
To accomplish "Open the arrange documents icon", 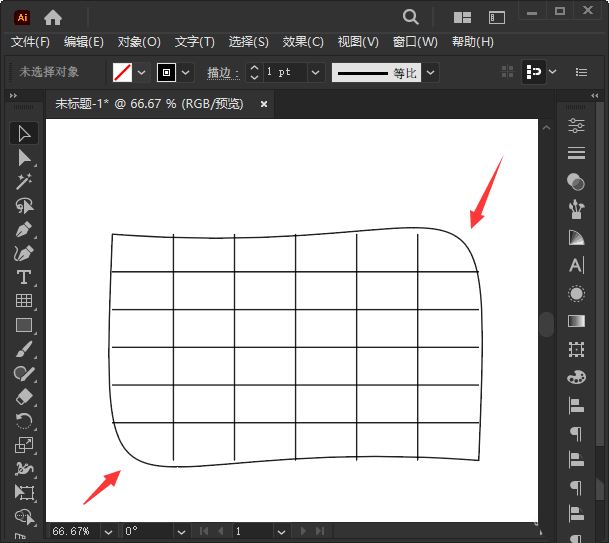I will click(462, 17).
